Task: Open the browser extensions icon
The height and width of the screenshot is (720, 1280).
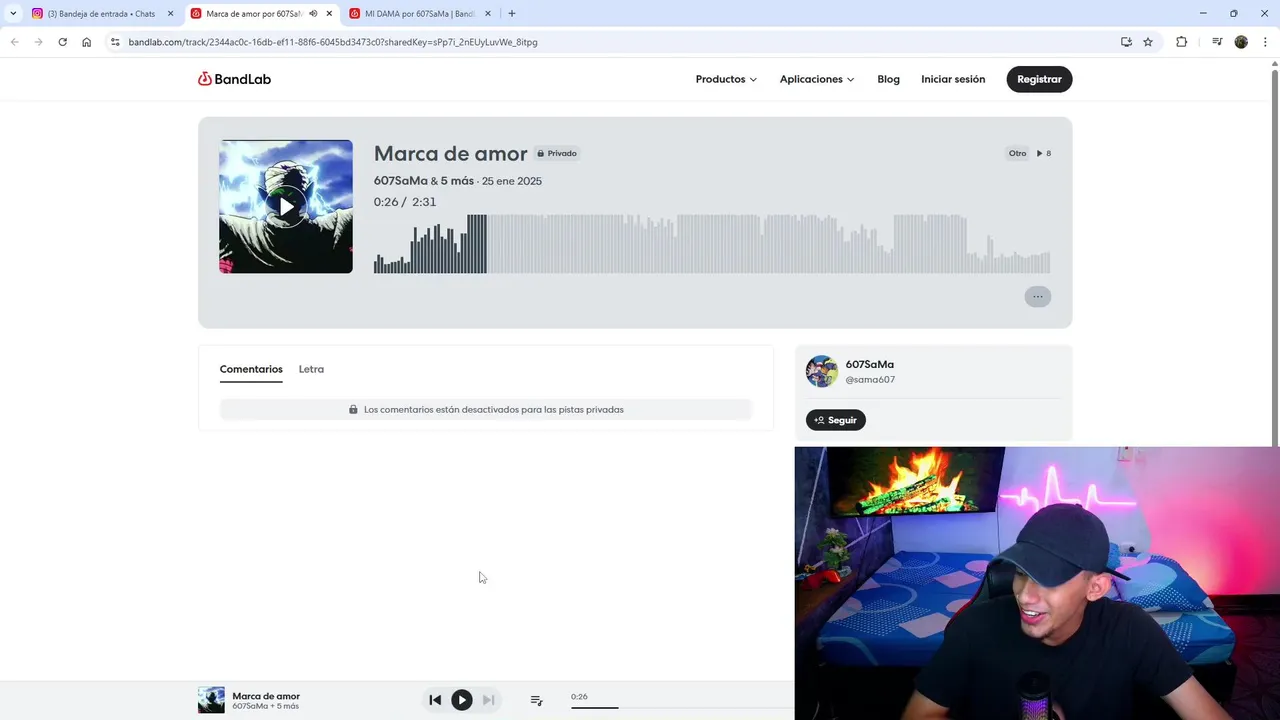Action: [x=1181, y=42]
